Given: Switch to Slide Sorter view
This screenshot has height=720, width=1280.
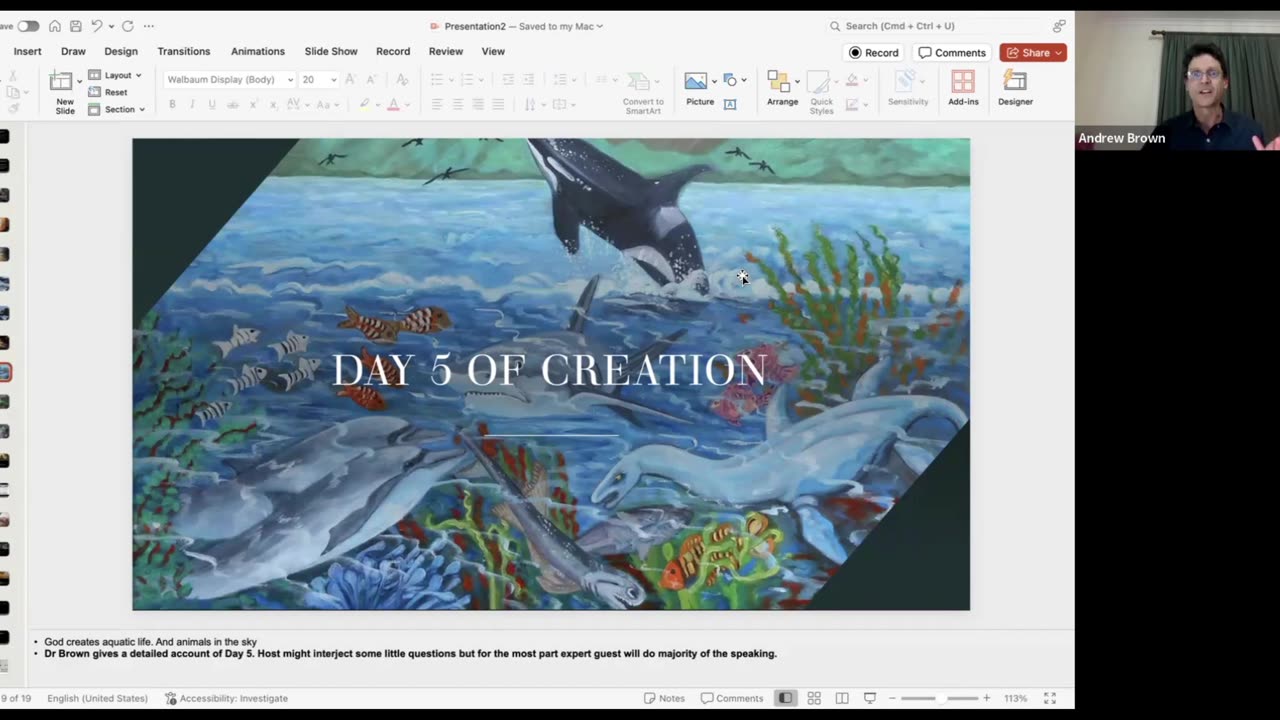Looking at the screenshot, I should (x=814, y=698).
